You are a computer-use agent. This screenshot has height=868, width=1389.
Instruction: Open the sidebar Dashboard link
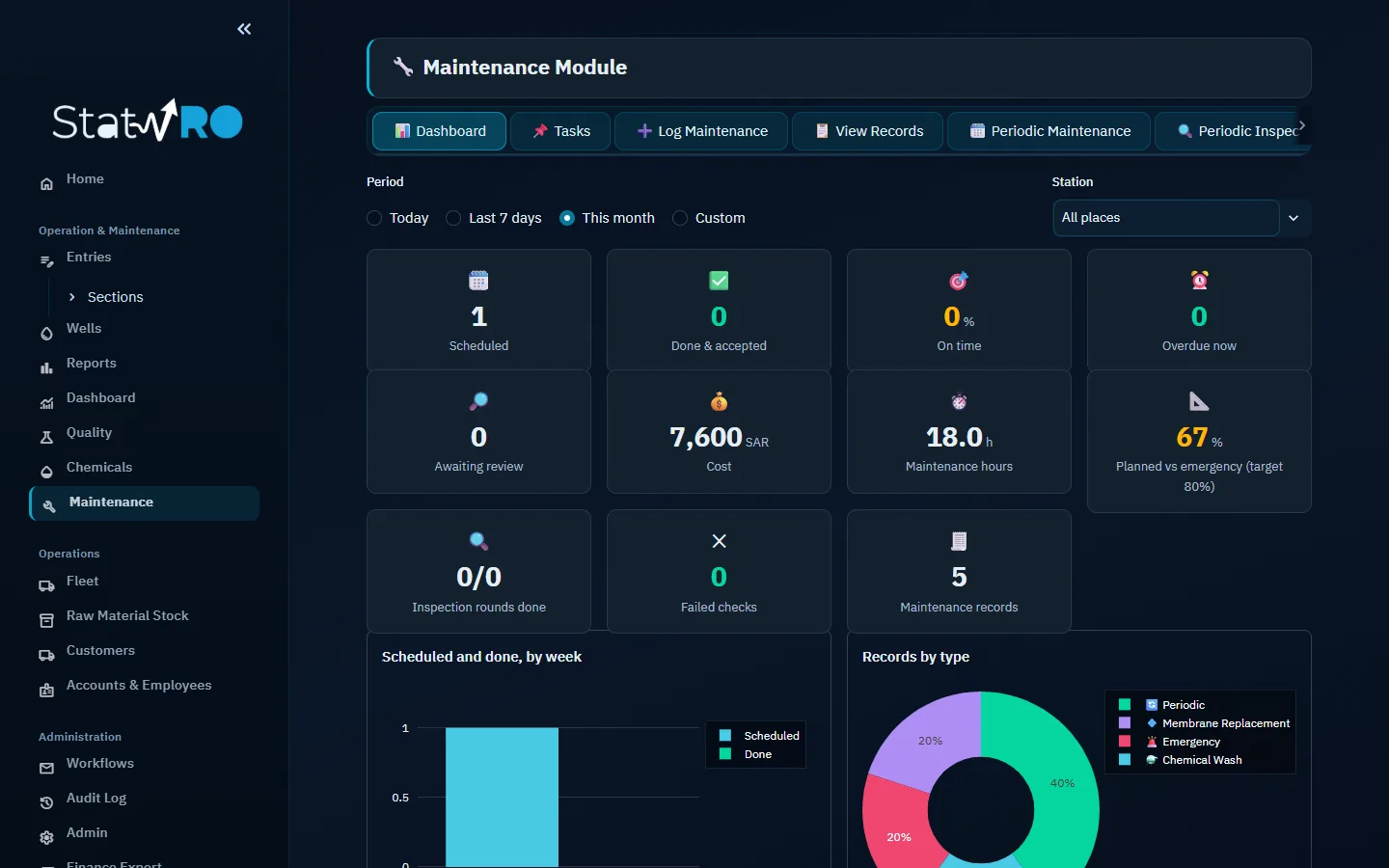click(100, 398)
